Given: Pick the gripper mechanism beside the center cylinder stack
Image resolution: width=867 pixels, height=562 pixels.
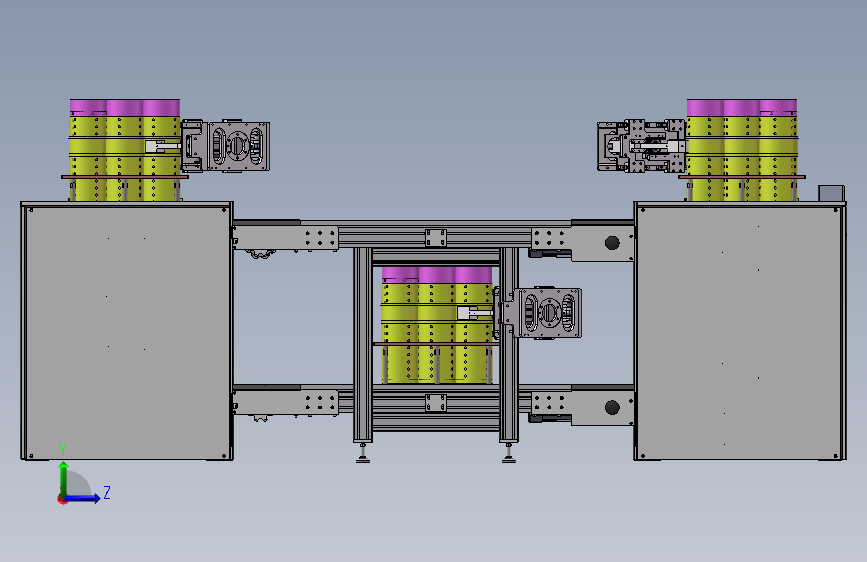Looking at the screenshot, I should (537, 313).
